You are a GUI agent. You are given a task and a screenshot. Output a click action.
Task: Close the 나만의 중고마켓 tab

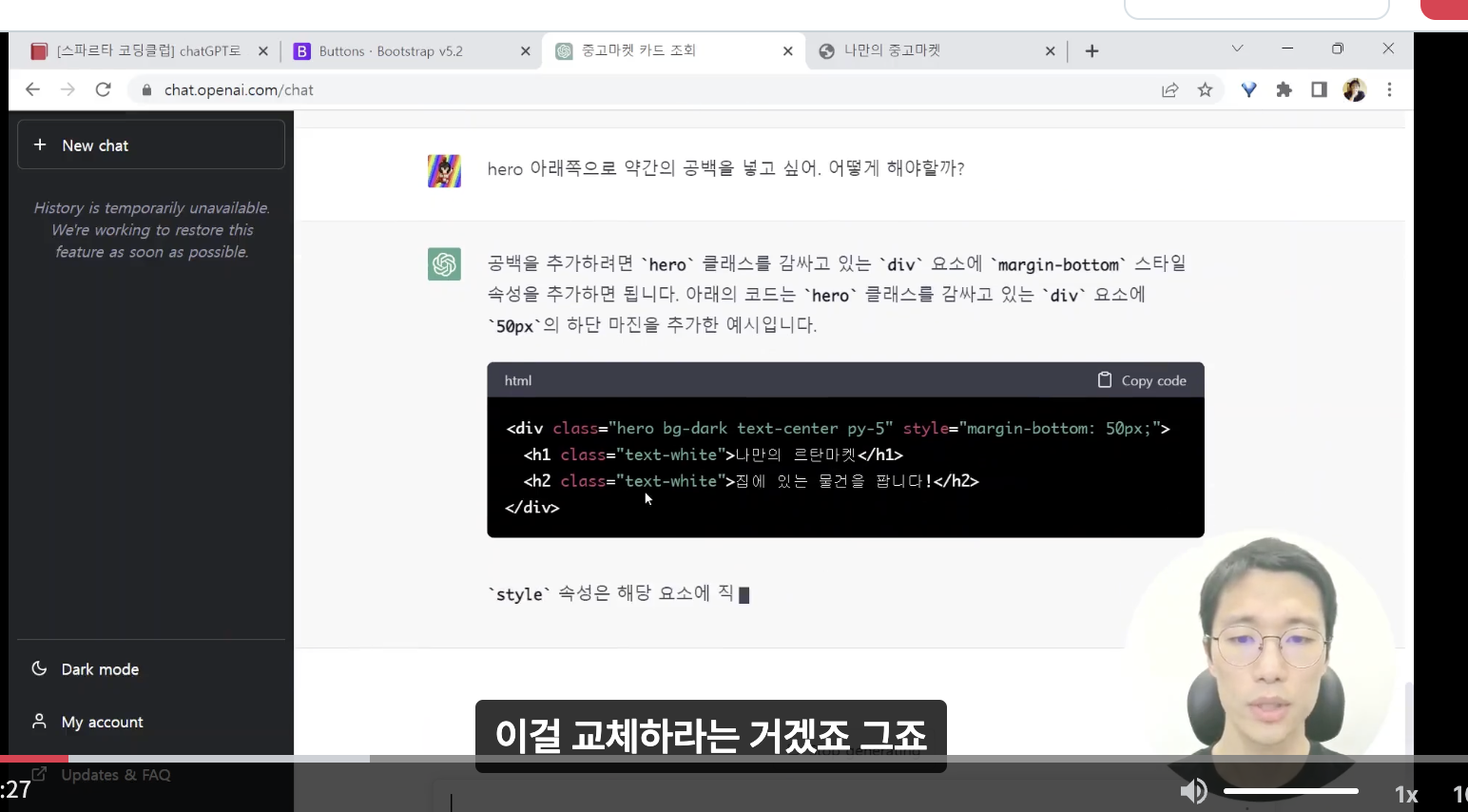(x=1051, y=51)
